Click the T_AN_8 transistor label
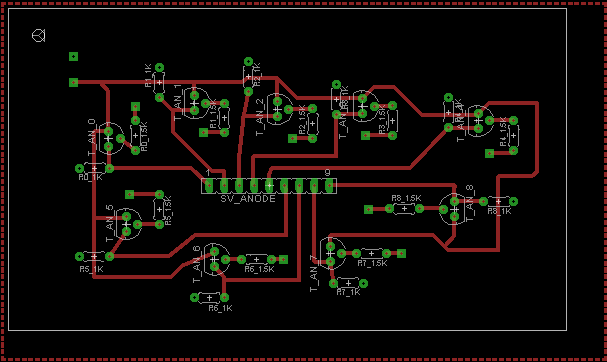This screenshot has height=362, width=607. click(470, 203)
